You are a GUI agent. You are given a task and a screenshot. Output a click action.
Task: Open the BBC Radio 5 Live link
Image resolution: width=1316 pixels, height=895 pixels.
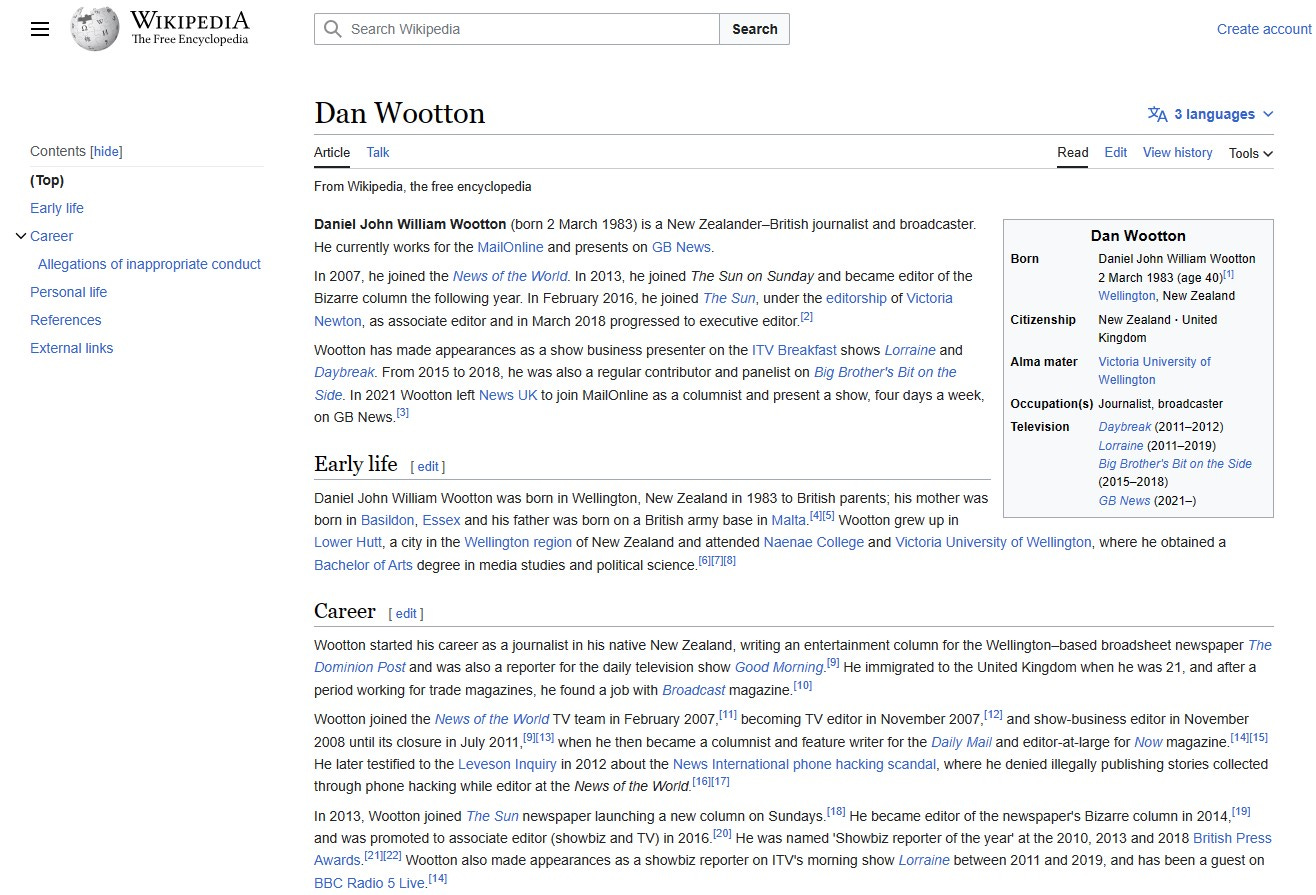point(370,883)
